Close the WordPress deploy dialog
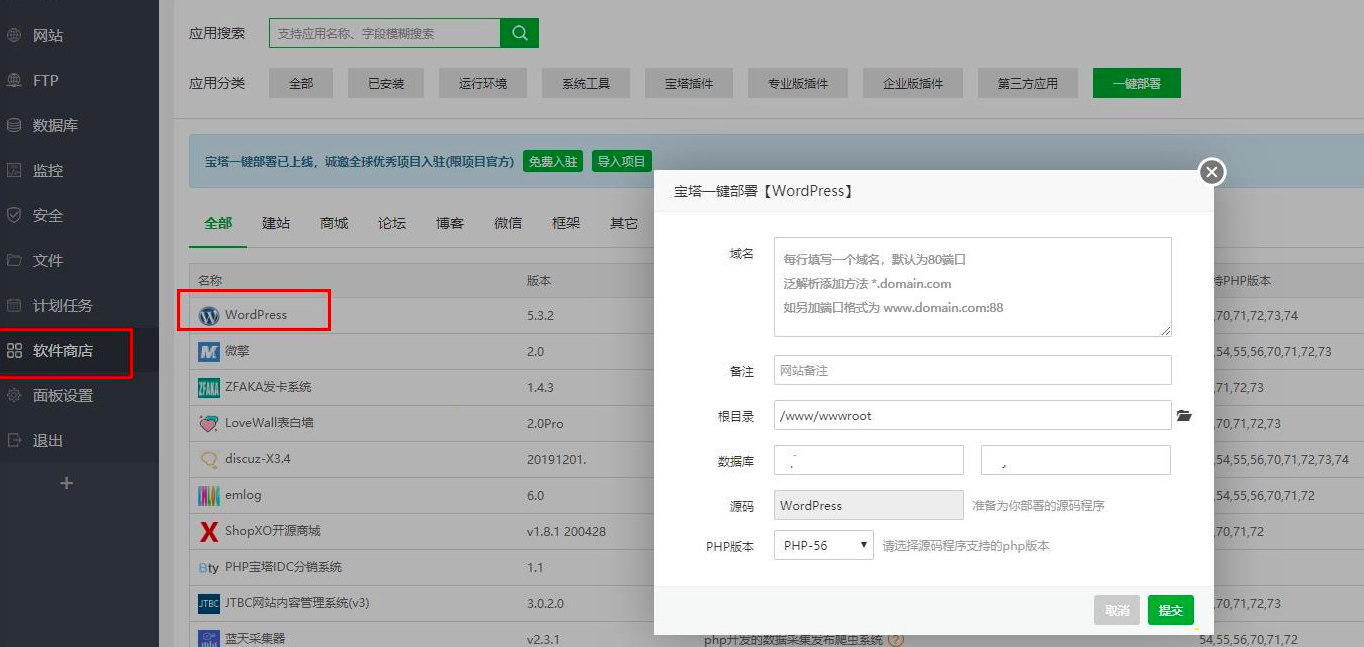 (x=1212, y=172)
